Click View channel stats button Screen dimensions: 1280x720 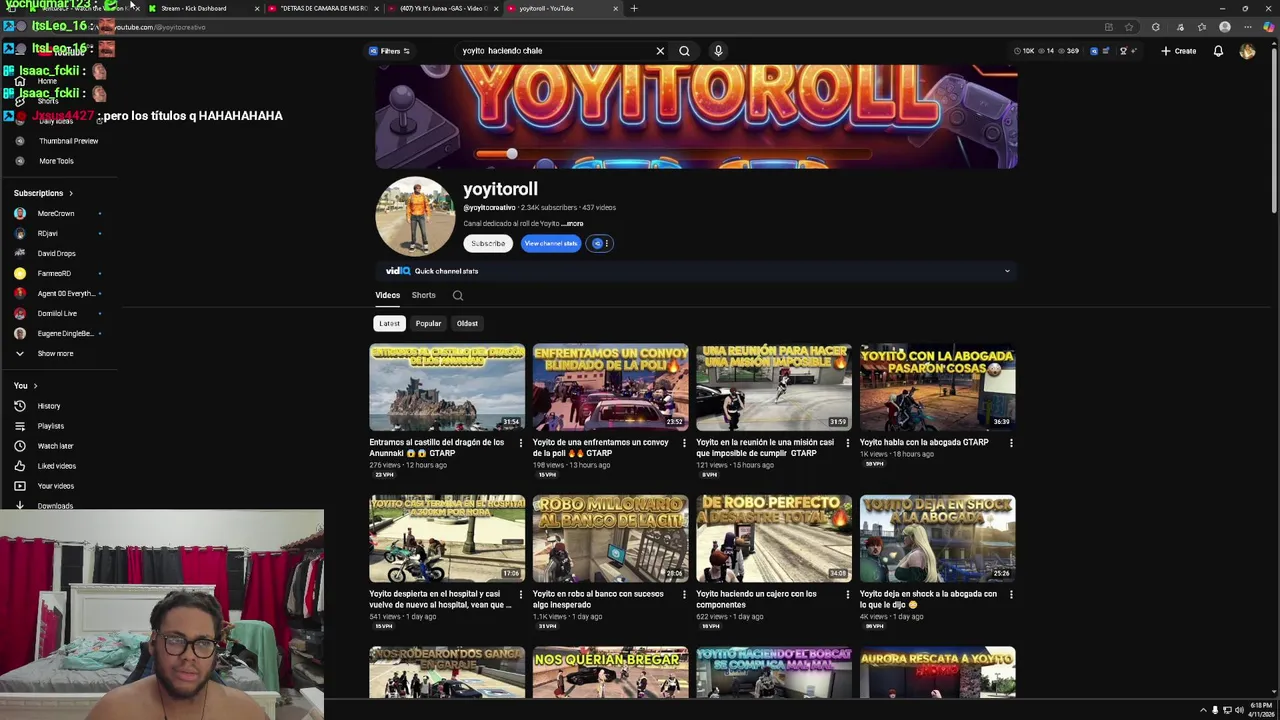(x=551, y=243)
